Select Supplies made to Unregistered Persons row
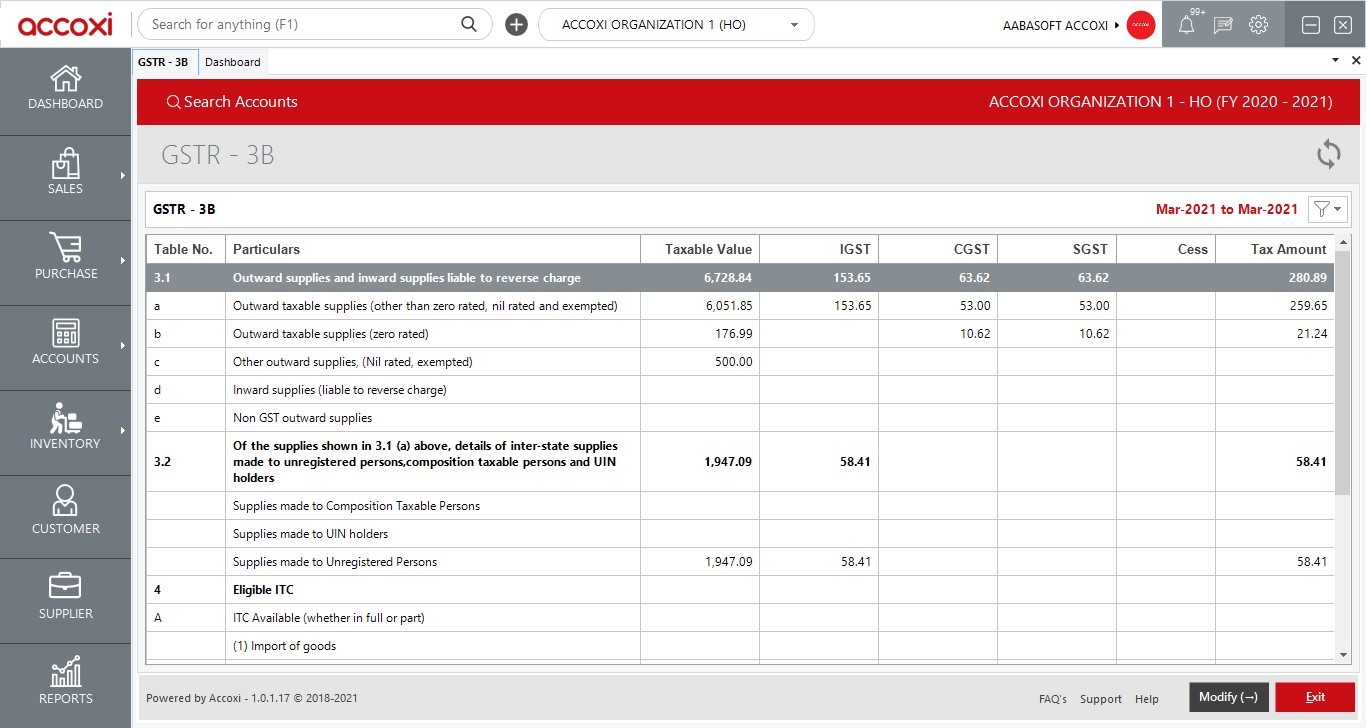 click(740, 562)
